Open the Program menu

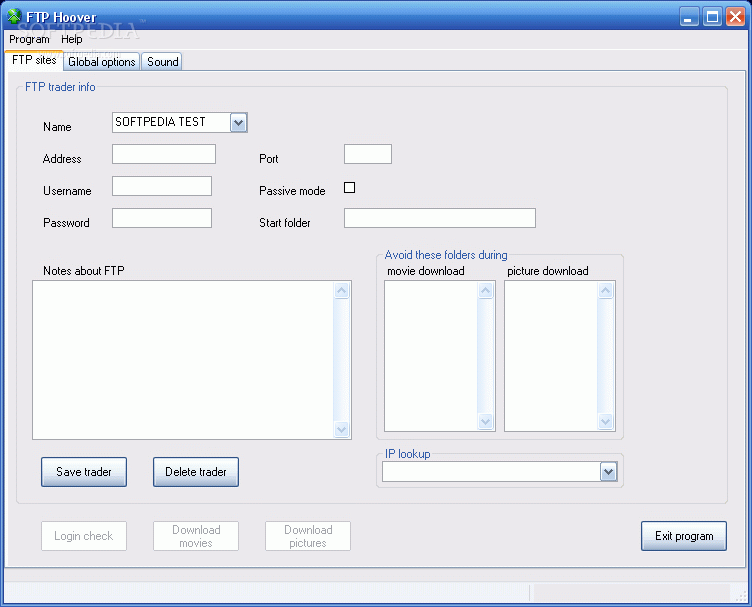click(29, 39)
